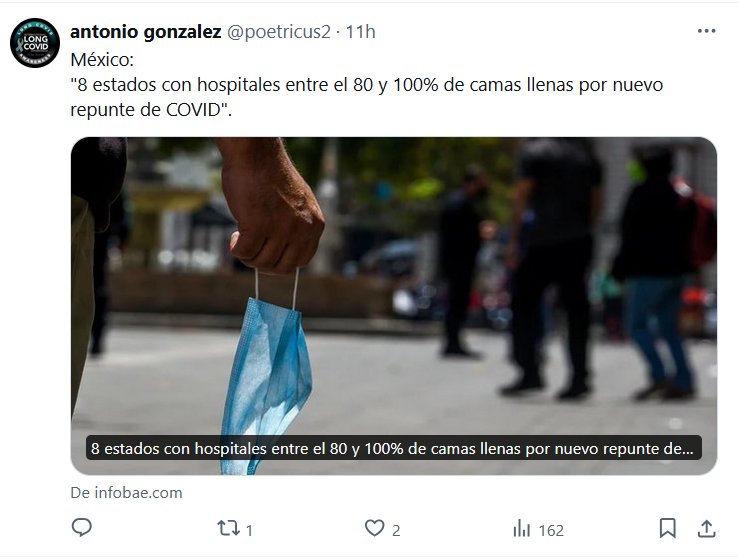738x560 pixels.
Task: Open the 11h timestamp link
Action: (361, 32)
